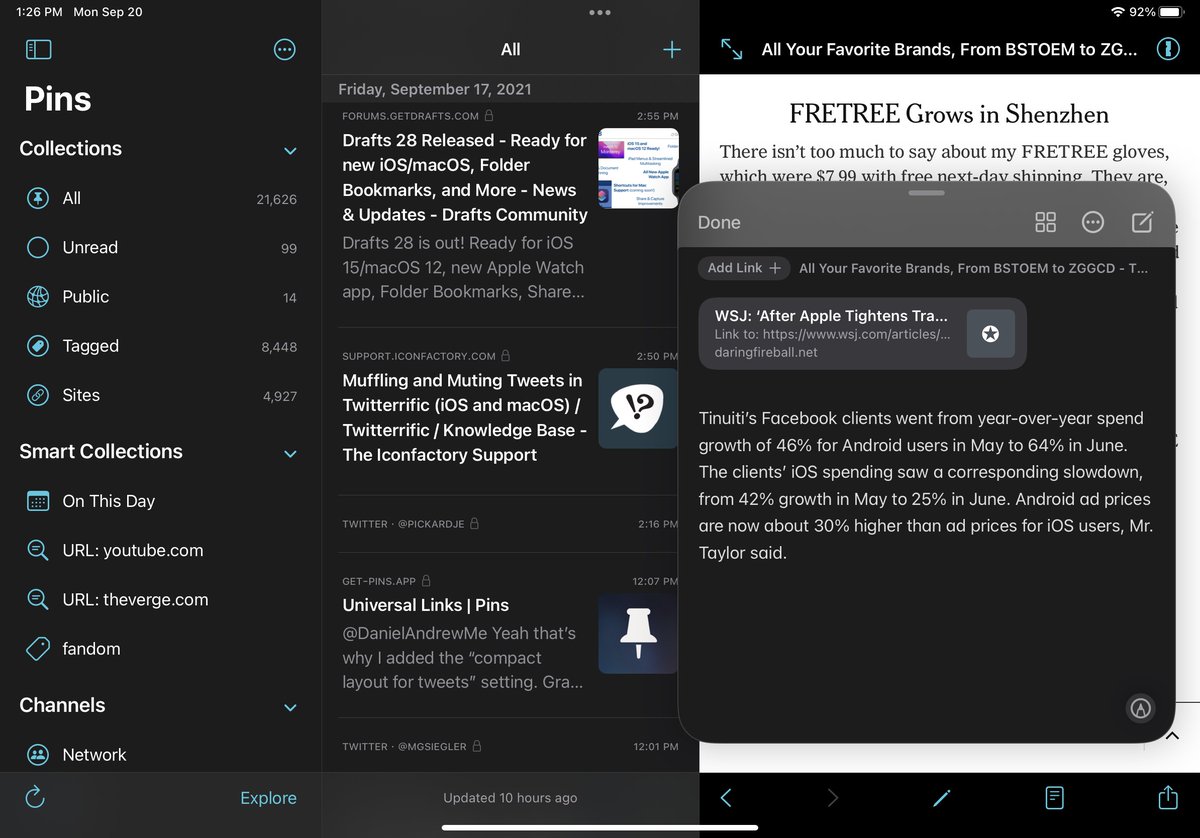Open the article info icon
This screenshot has height=838, width=1200.
click(x=1167, y=49)
